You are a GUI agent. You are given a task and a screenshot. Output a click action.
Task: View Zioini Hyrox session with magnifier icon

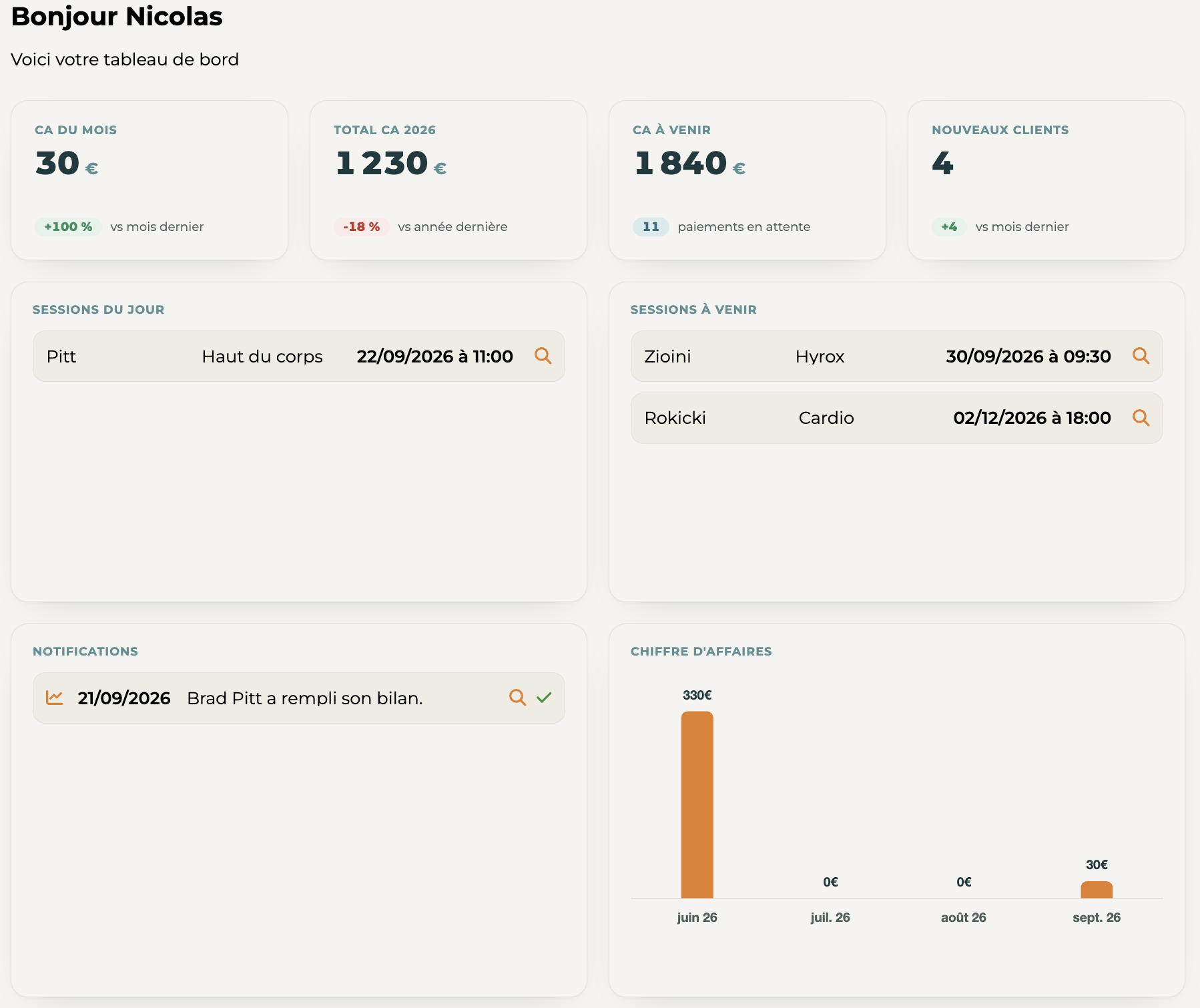(1141, 356)
